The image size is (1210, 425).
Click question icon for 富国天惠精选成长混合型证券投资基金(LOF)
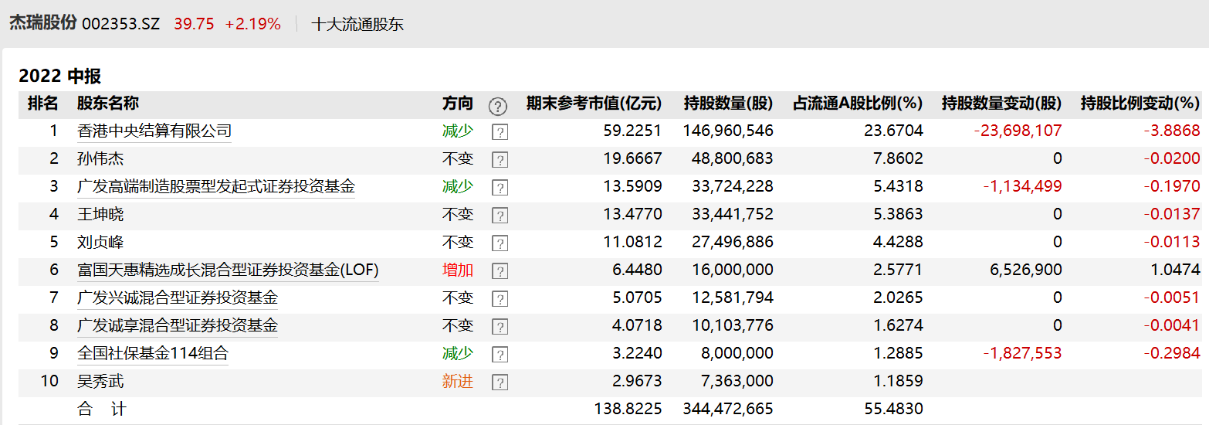[499, 270]
